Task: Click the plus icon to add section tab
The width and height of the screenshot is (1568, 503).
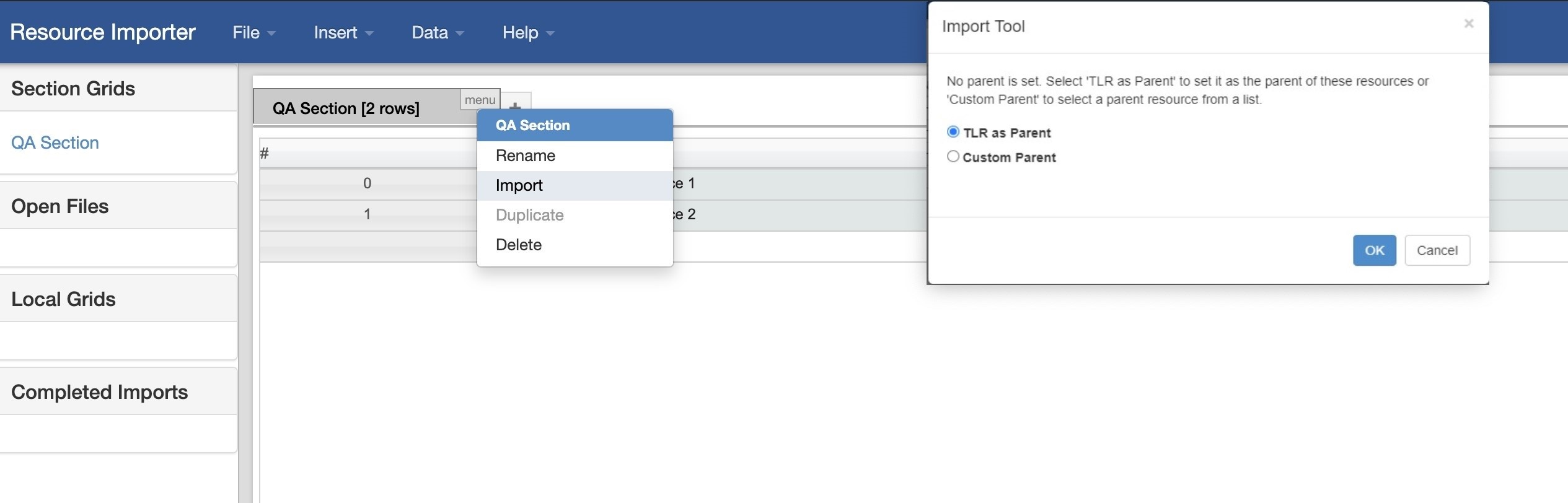Action: pos(516,102)
